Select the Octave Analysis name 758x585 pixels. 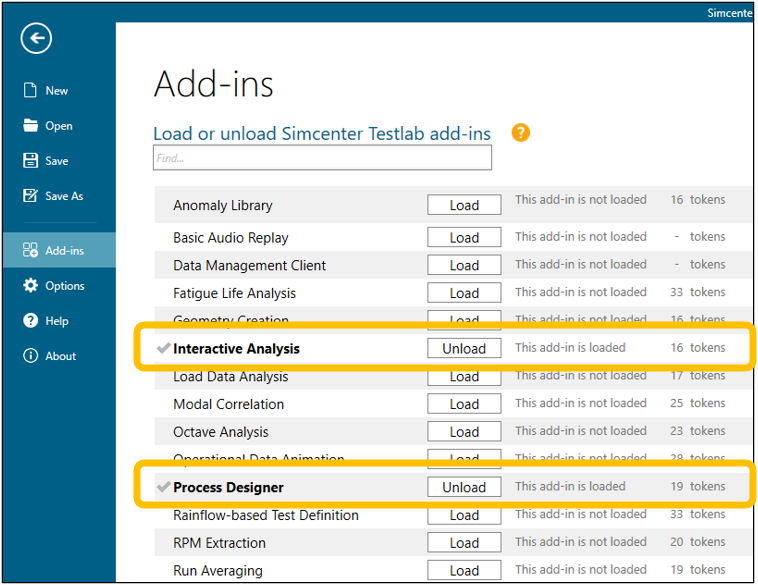[221, 432]
